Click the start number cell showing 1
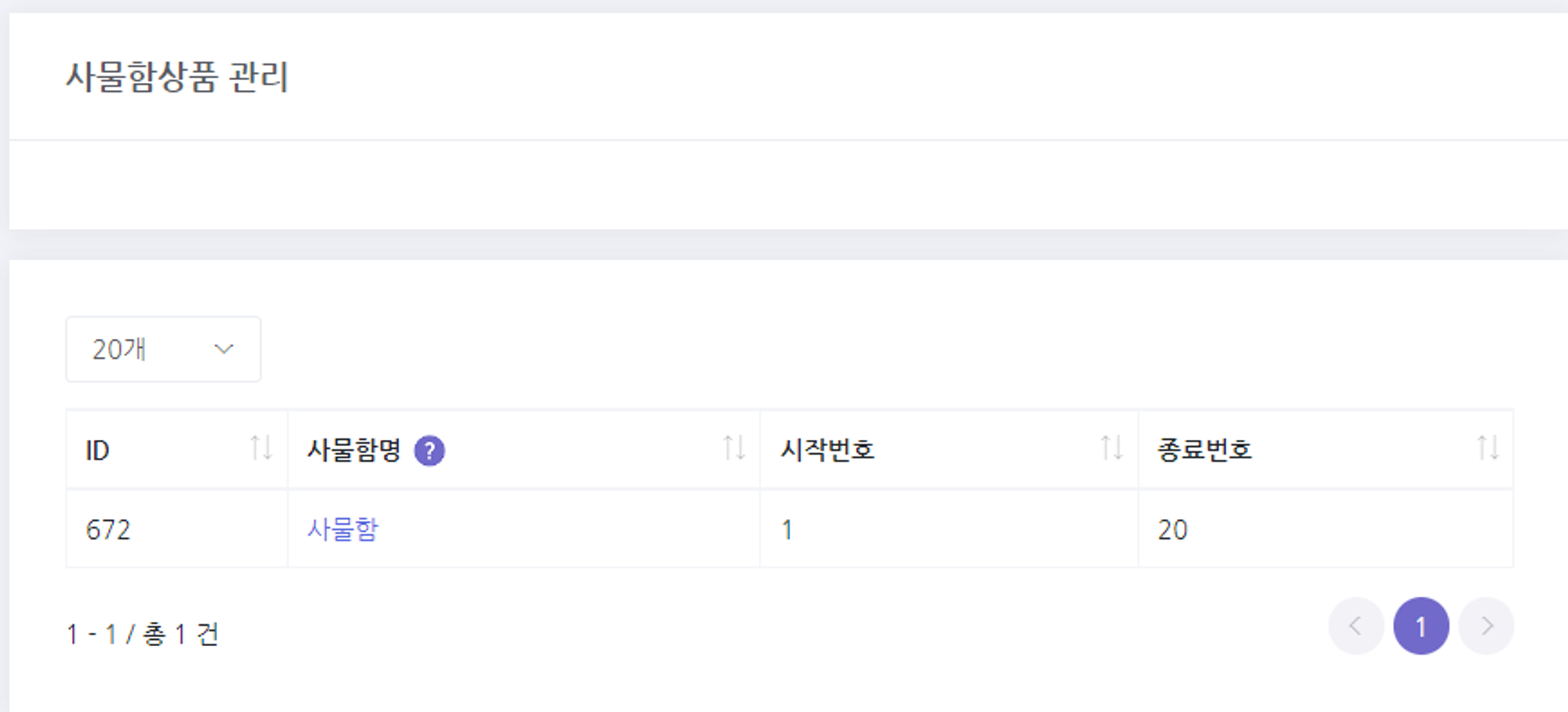 [787, 530]
